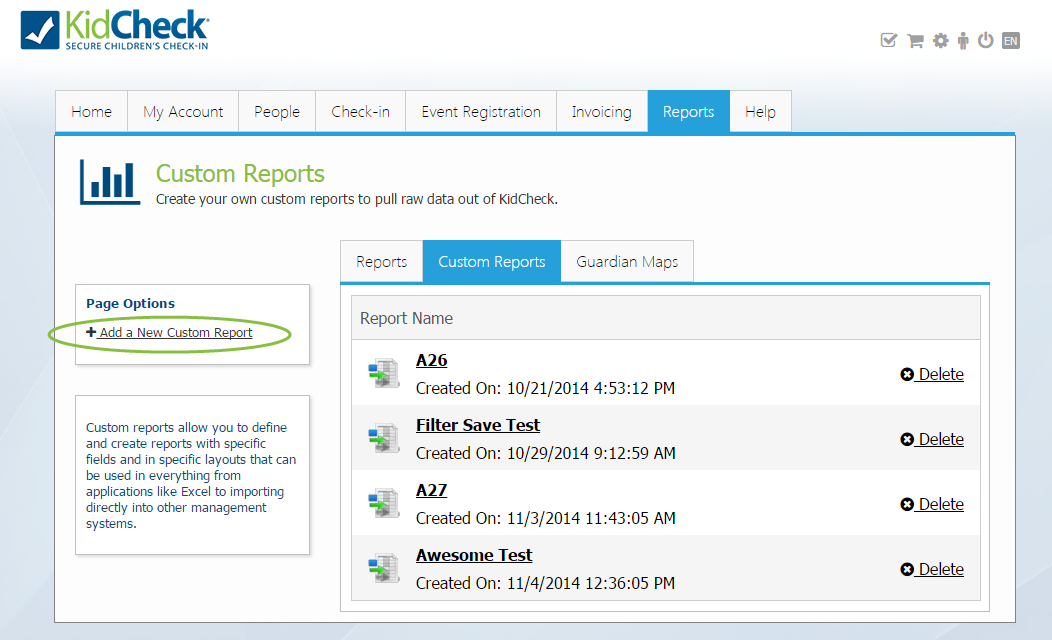Viewport: 1052px width, 640px height.
Task: Open the settings gear icon
Action: tap(939, 40)
